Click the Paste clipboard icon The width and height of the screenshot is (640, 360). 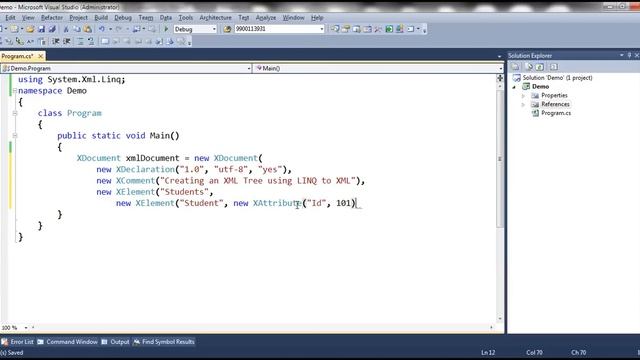(87, 29)
